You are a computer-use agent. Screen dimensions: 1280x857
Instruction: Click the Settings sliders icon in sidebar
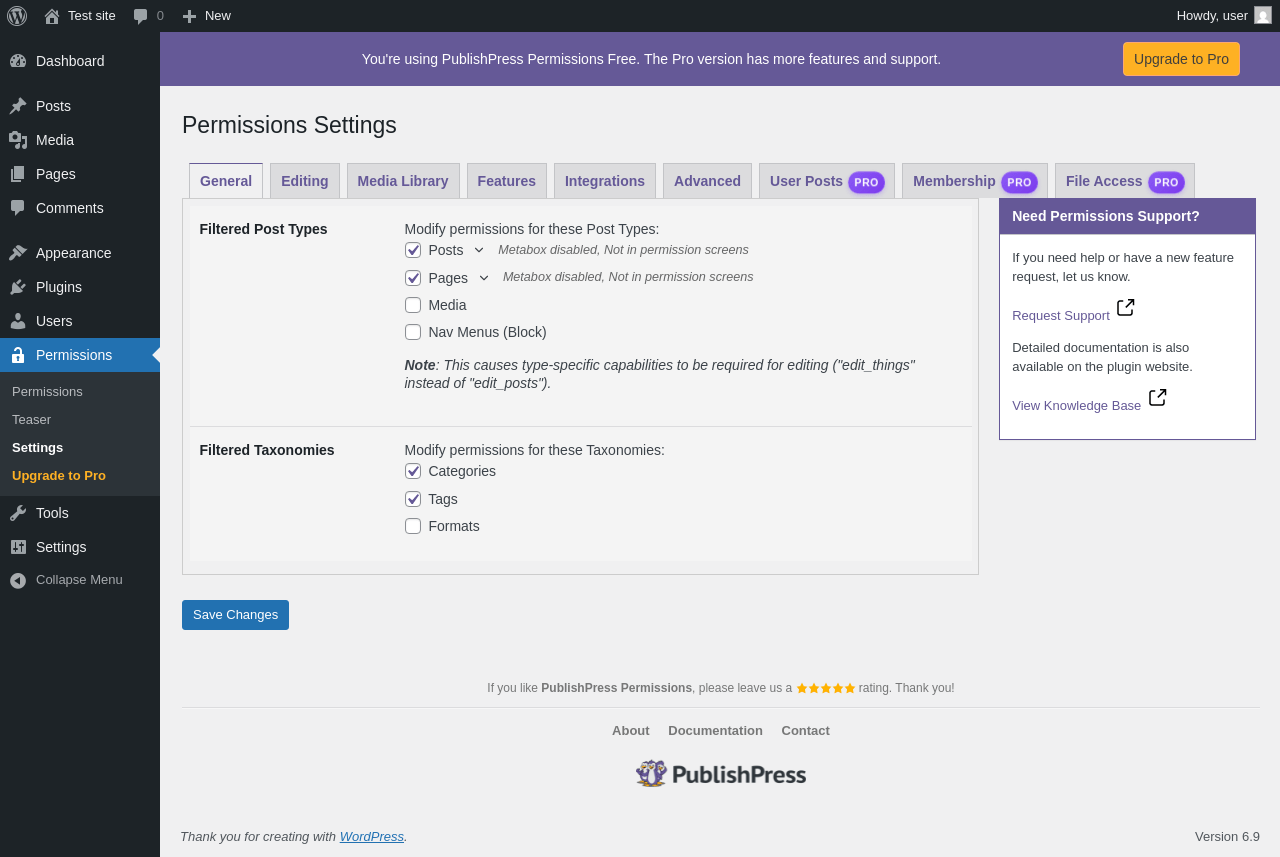(x=18, y=547)
